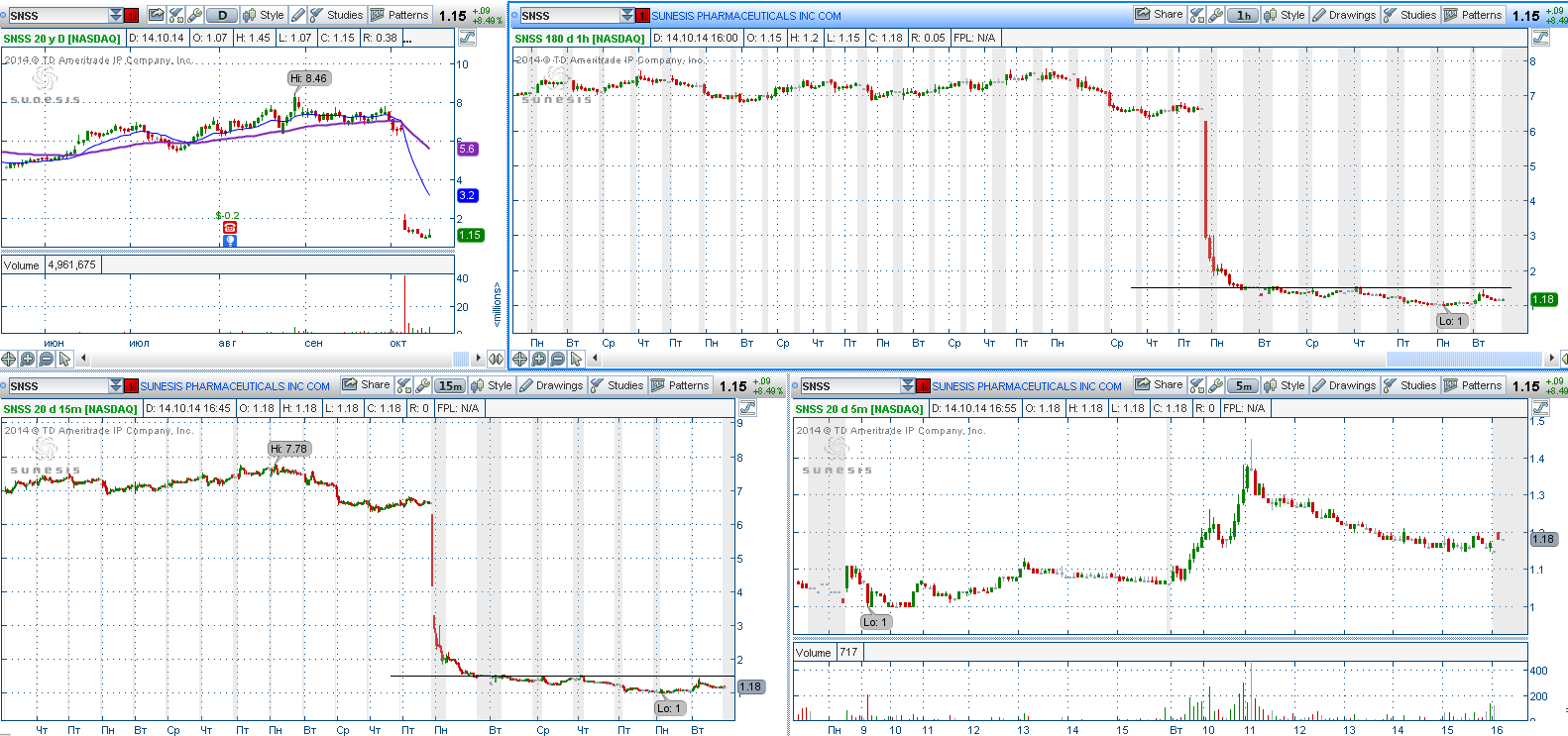1568x736 pixels.
Task: Click SUNESIS PHARMACEUTICALS link in 5m chart
Action: 1027,386
